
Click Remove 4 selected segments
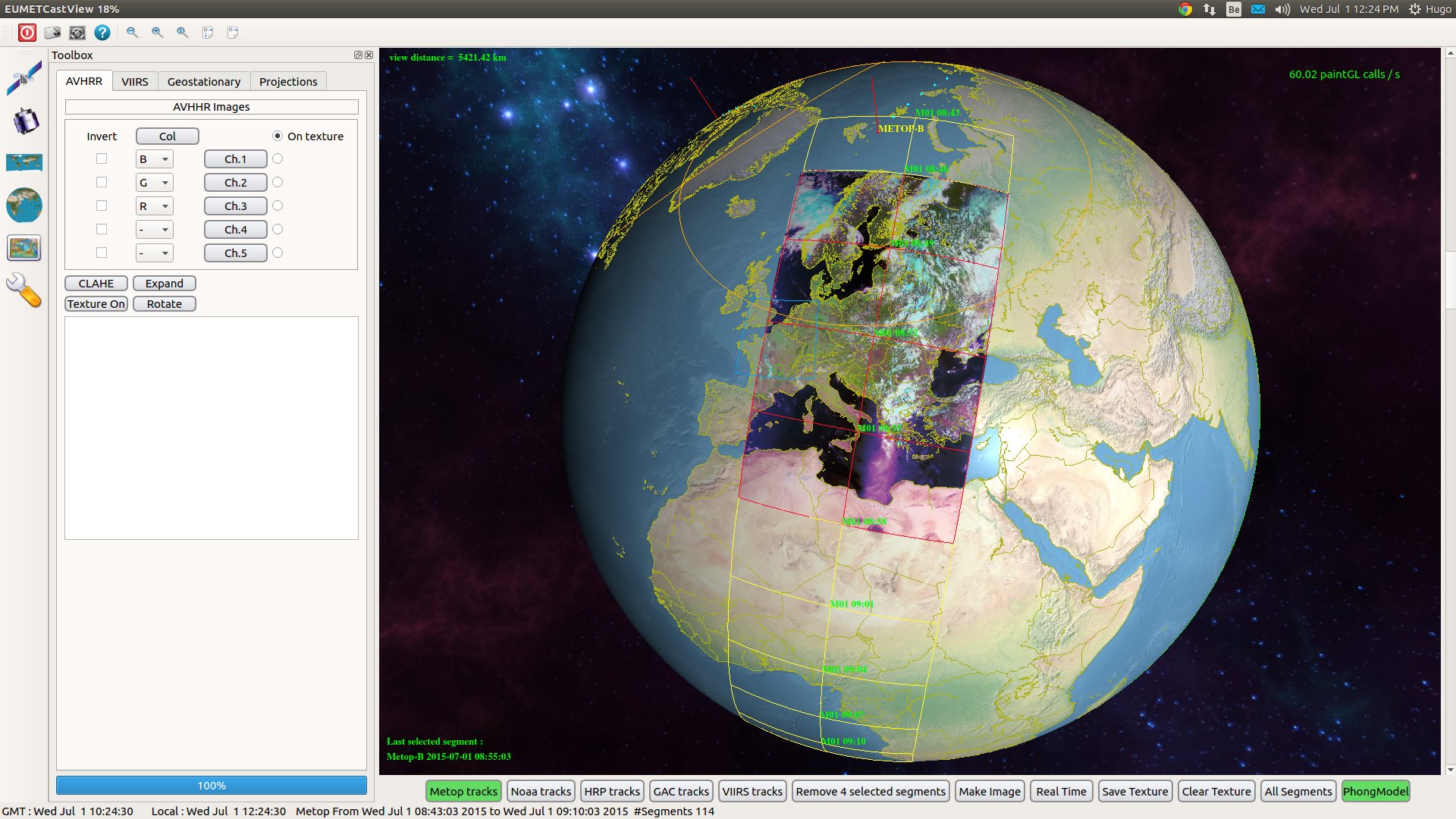(x=871, y=792)
